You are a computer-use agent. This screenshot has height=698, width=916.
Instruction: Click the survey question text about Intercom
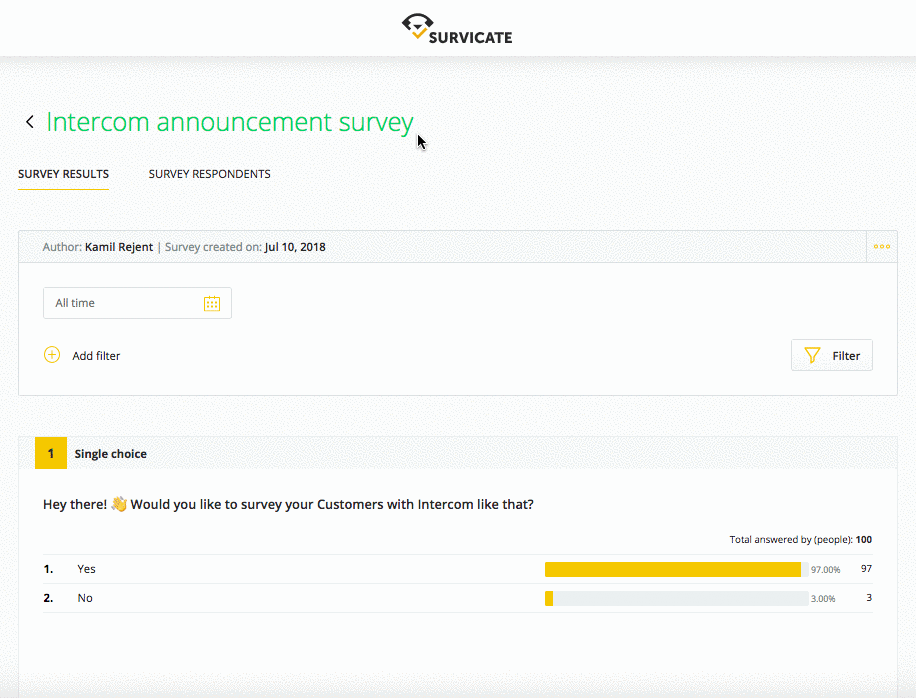(288, 504)
